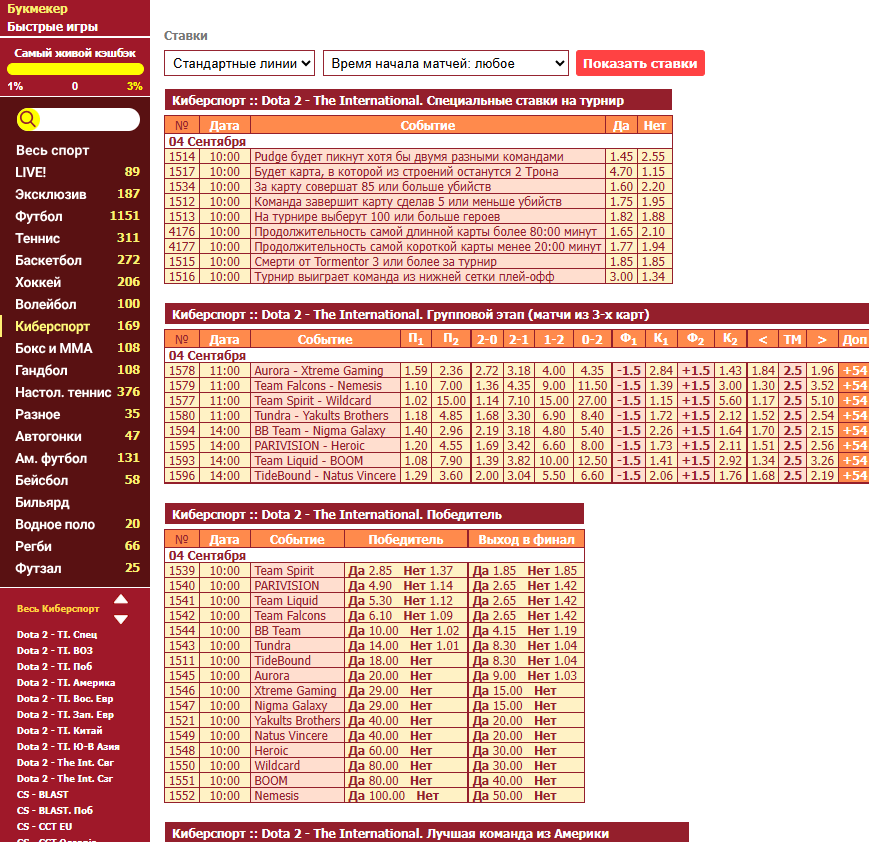Click the down arrow beside Весь Киберспорт

coord(121,619)
